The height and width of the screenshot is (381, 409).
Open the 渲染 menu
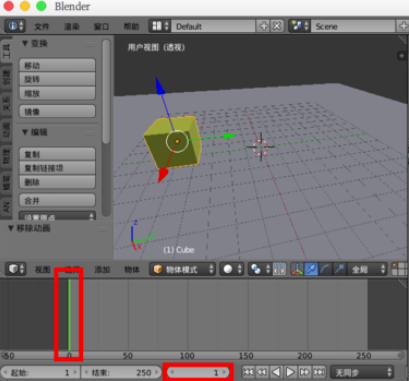(x=72, y=26)
